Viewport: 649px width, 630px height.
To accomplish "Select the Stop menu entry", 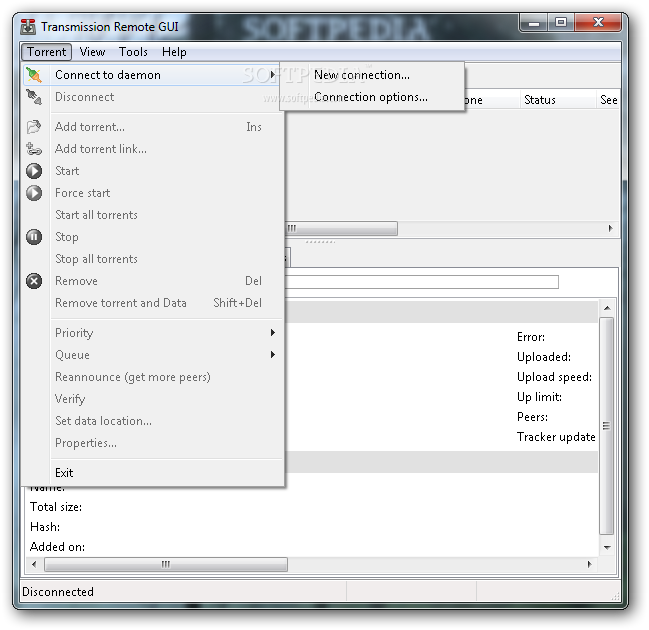I will (x=152, y=237).
